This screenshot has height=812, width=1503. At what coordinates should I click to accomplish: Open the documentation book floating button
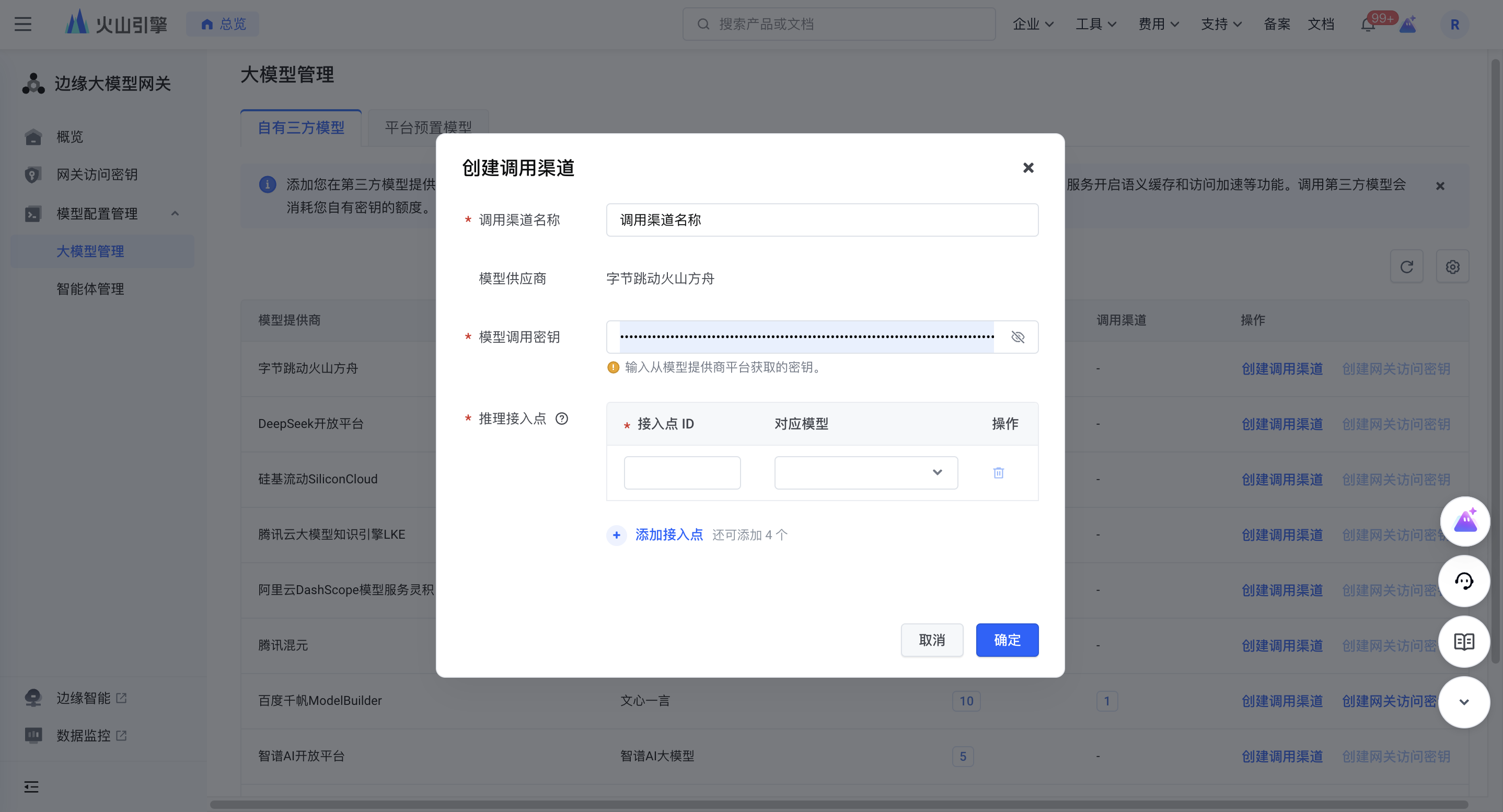(x=1464, y=642)
